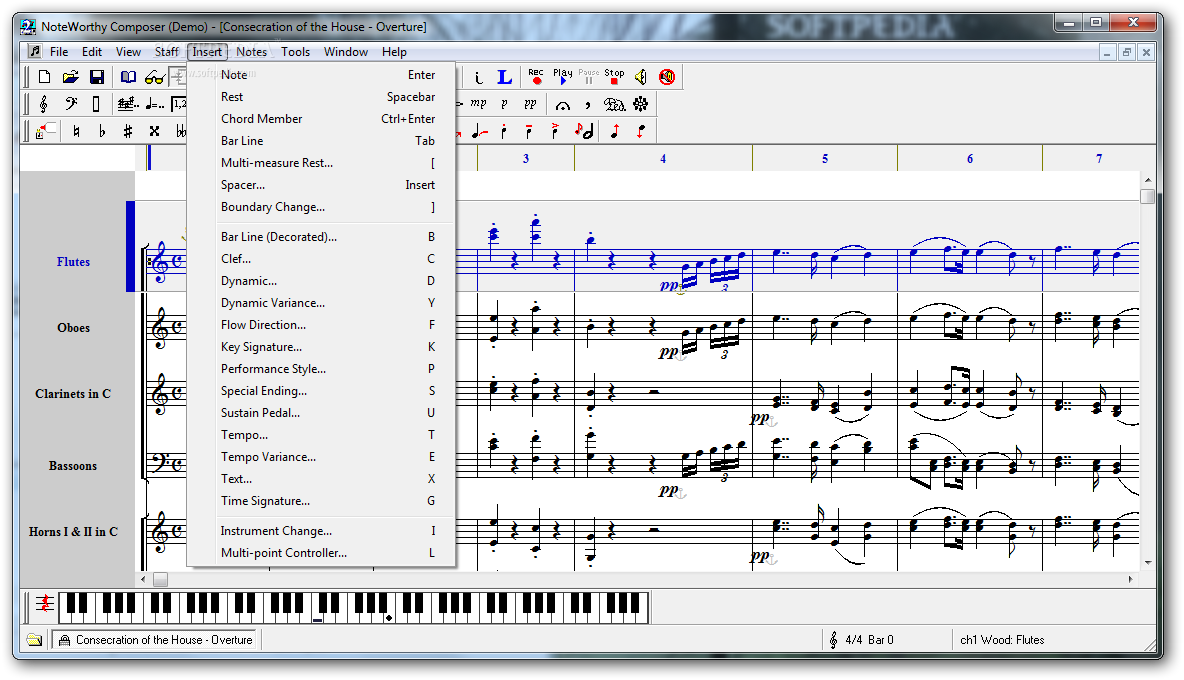
Task: Choose Clef... from the menu
Action: tap(322, 258)
